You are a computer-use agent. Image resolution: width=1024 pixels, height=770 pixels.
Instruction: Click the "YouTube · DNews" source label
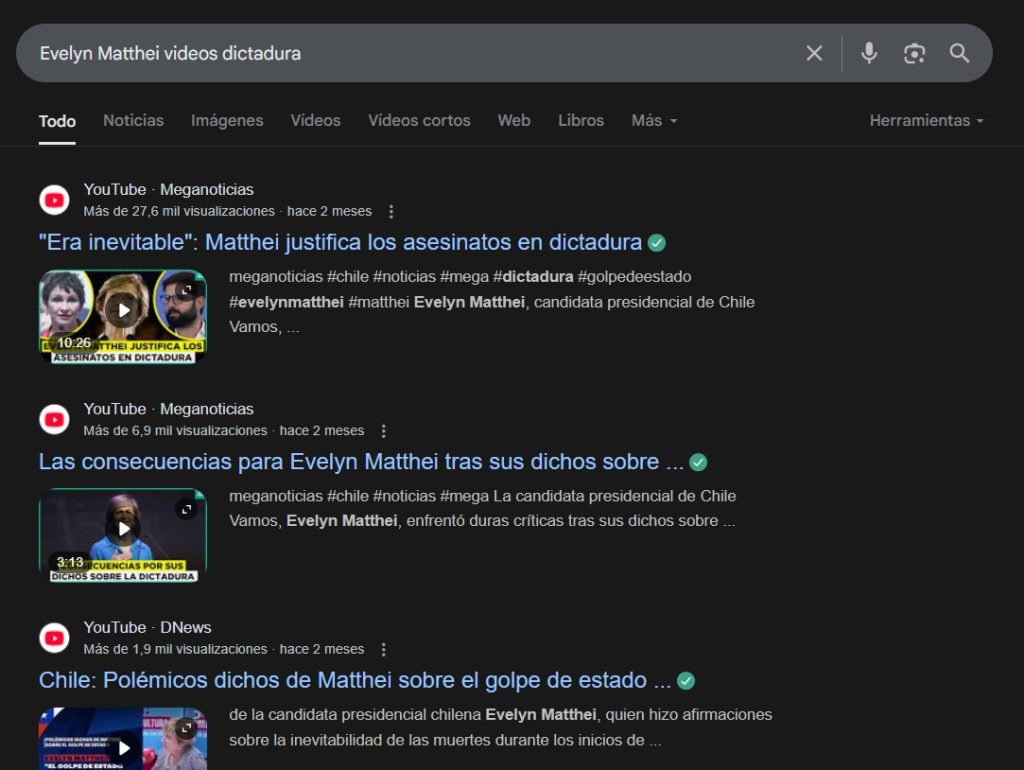click(x=148, y=628)
